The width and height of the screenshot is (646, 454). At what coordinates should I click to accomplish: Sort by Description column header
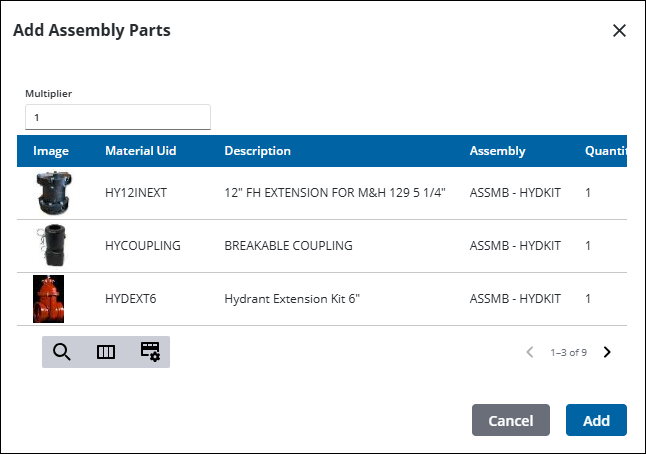[257, 151]
